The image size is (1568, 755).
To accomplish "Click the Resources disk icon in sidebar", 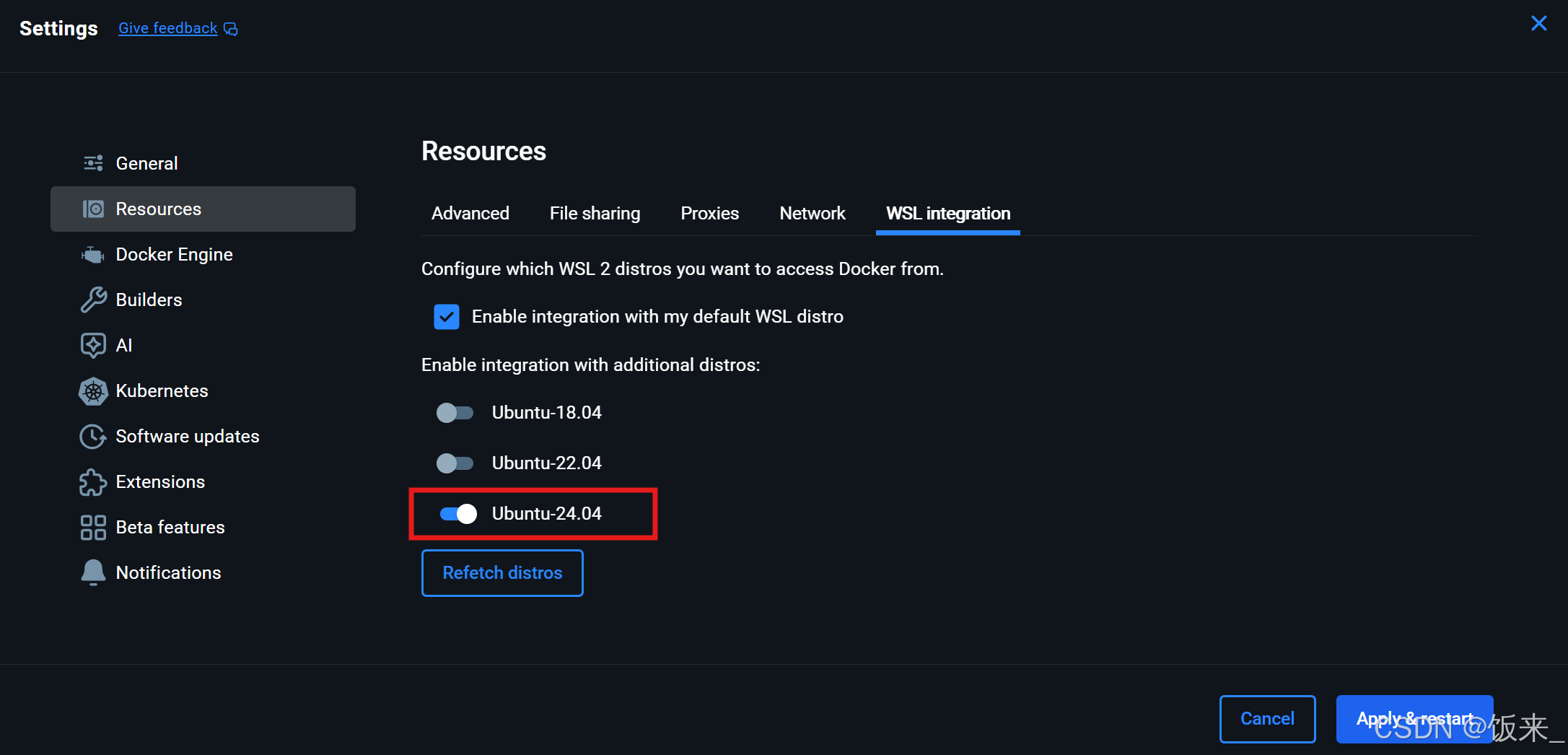I will pos(93,209).
